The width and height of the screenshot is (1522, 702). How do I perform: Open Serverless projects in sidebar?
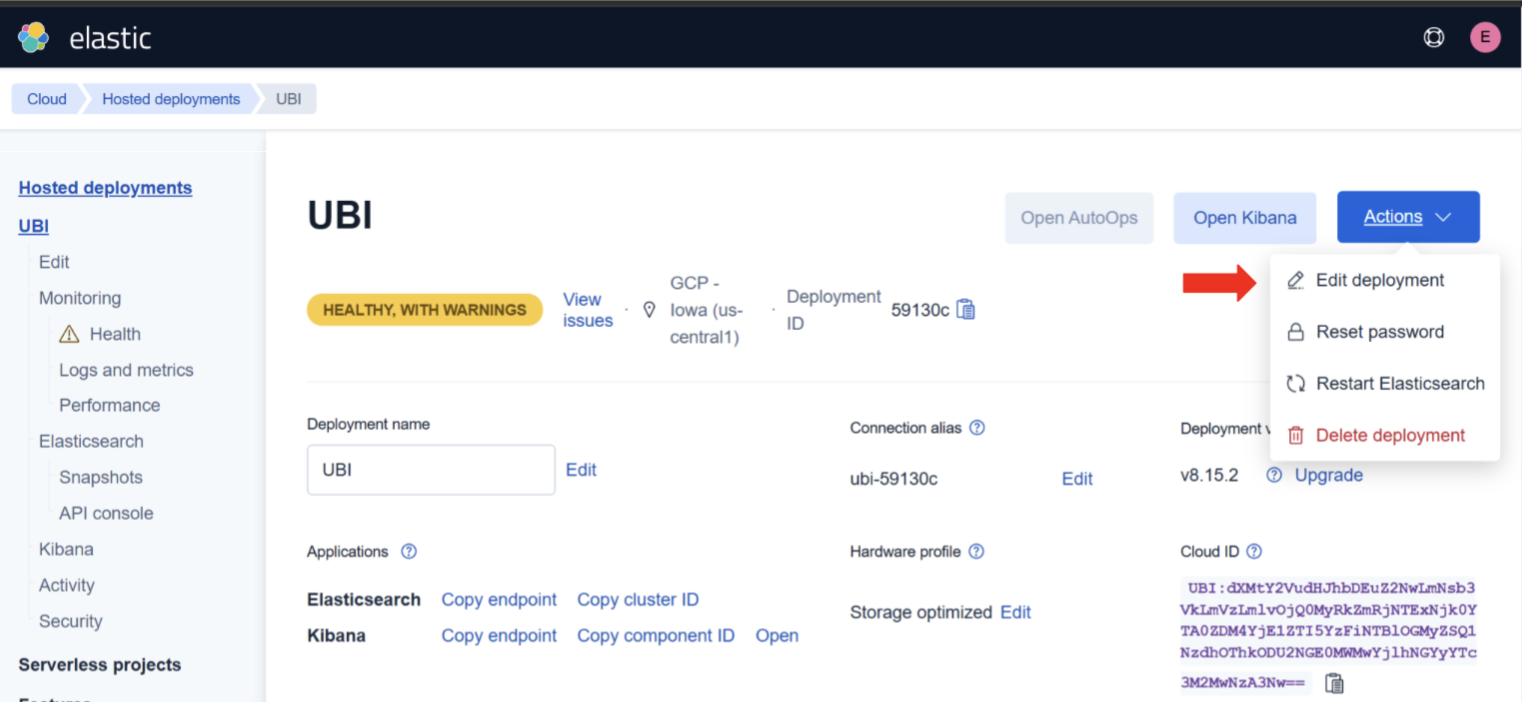click(100, 665)
